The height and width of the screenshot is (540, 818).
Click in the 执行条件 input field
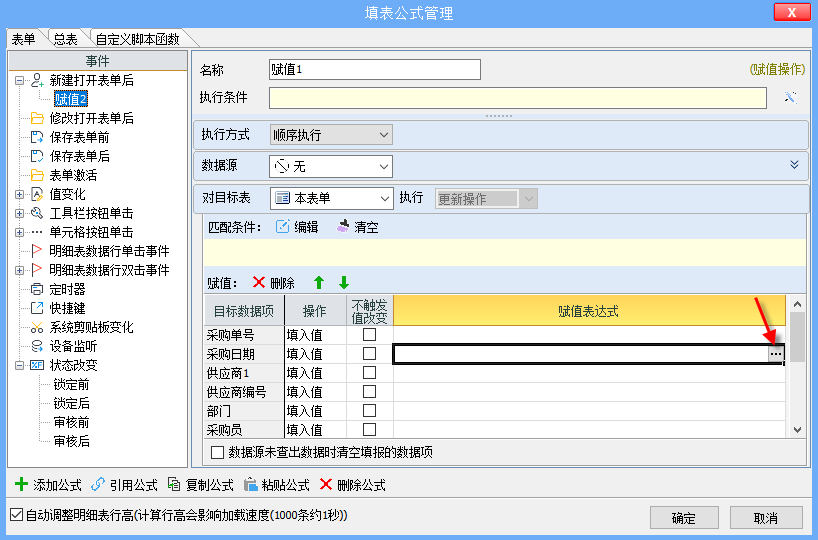518,98
